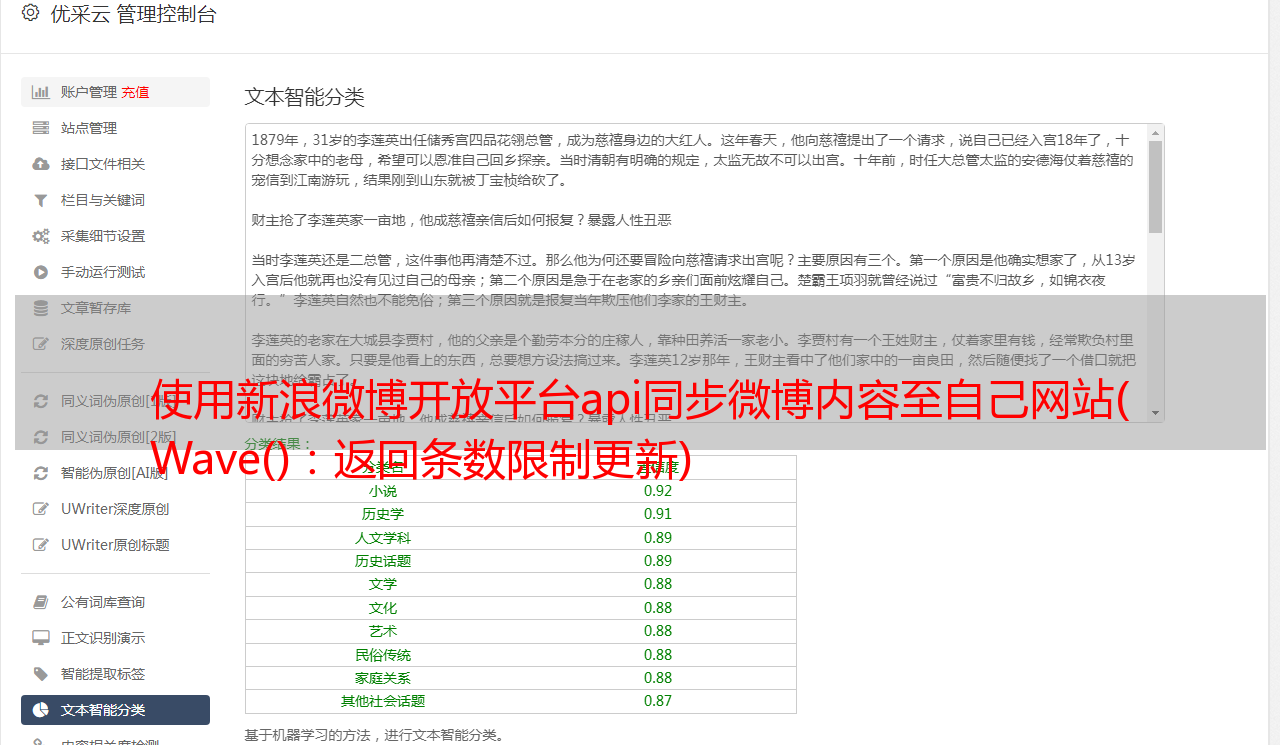Image resolution: width=1280 pixels, height=745 pixels.
Task: Click the 民俗传统 category cell
Action: [x=383, y=655]
